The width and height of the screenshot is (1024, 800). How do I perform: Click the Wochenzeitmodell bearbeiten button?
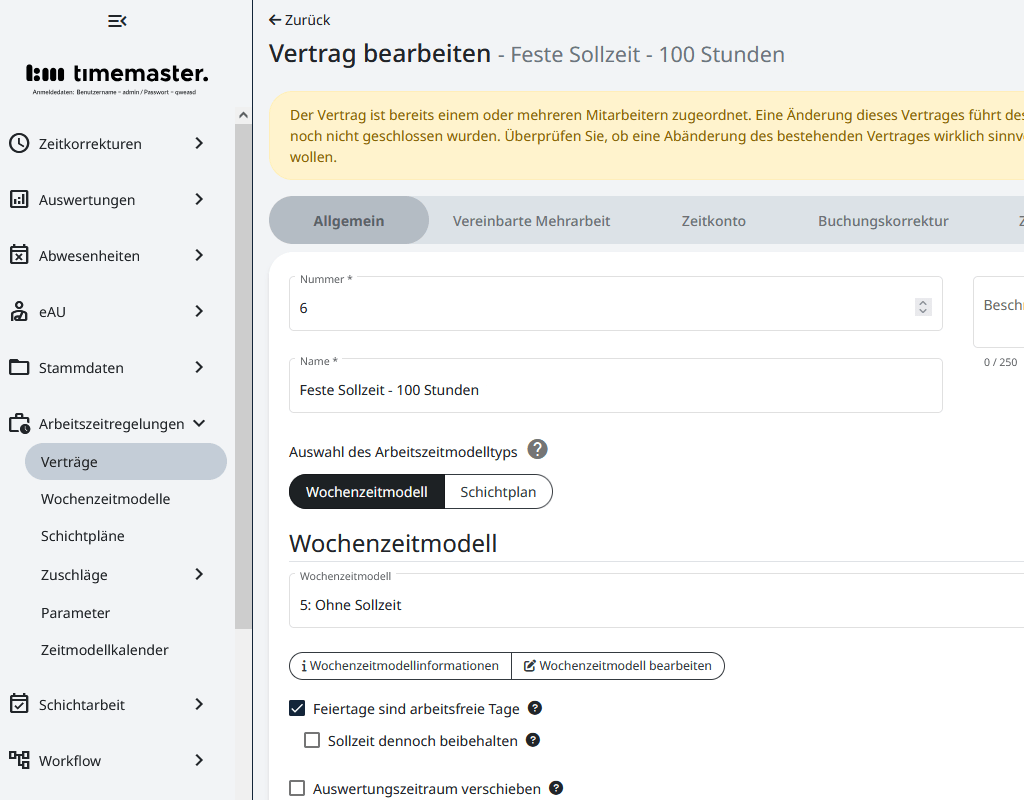(x=618, y=665)
